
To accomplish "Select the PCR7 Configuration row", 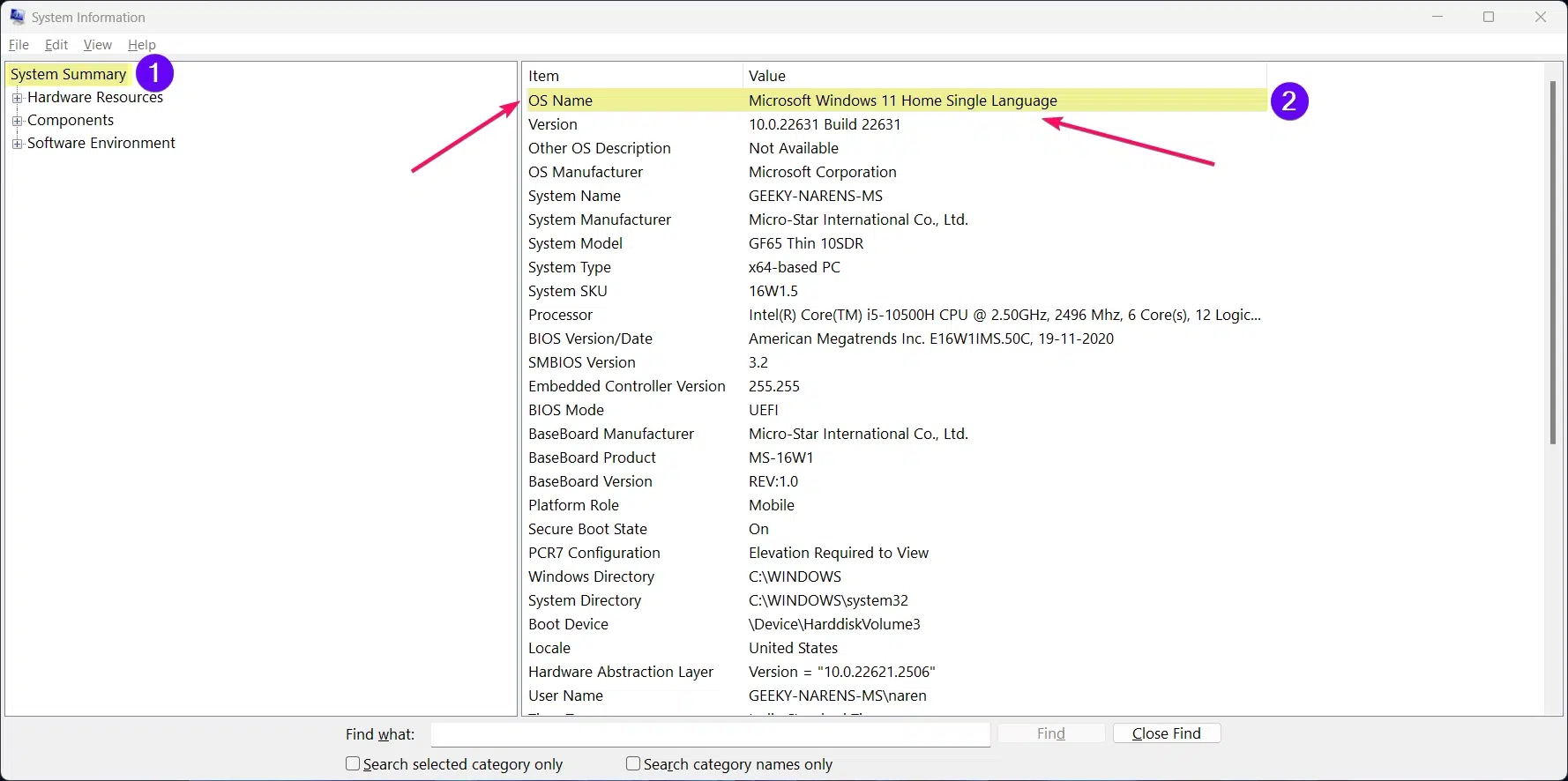I will click(896, 553).
